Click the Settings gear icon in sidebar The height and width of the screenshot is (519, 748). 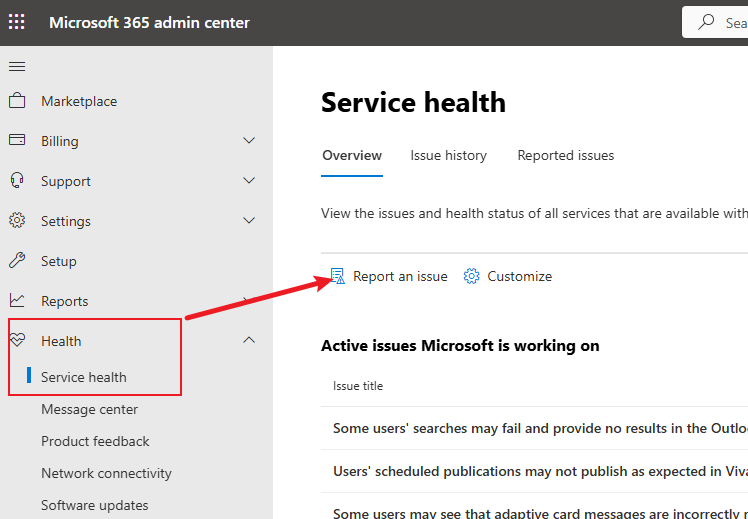pos(17,220)
